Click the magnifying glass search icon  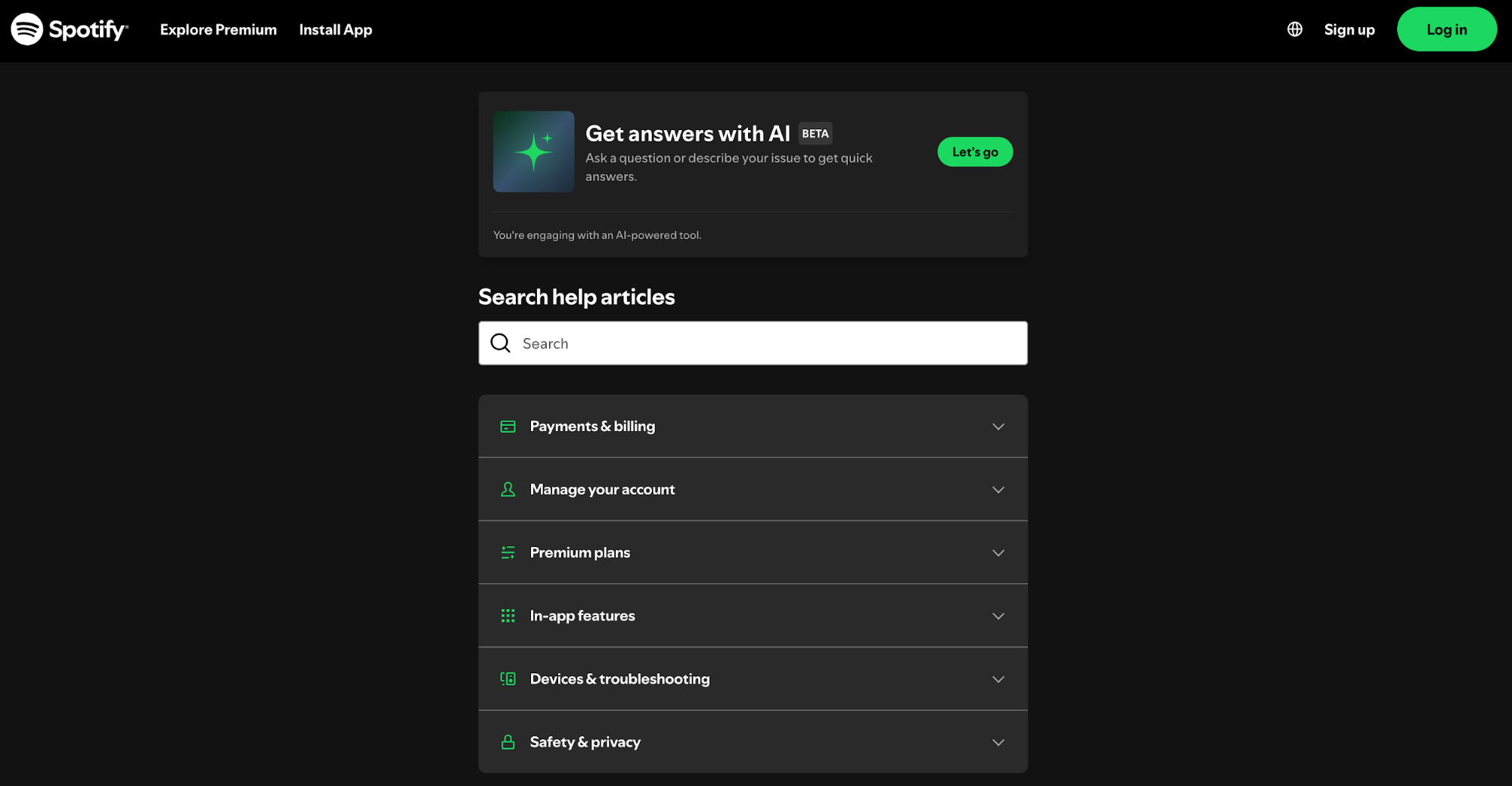pyautogui.click(x=501, y=343)
